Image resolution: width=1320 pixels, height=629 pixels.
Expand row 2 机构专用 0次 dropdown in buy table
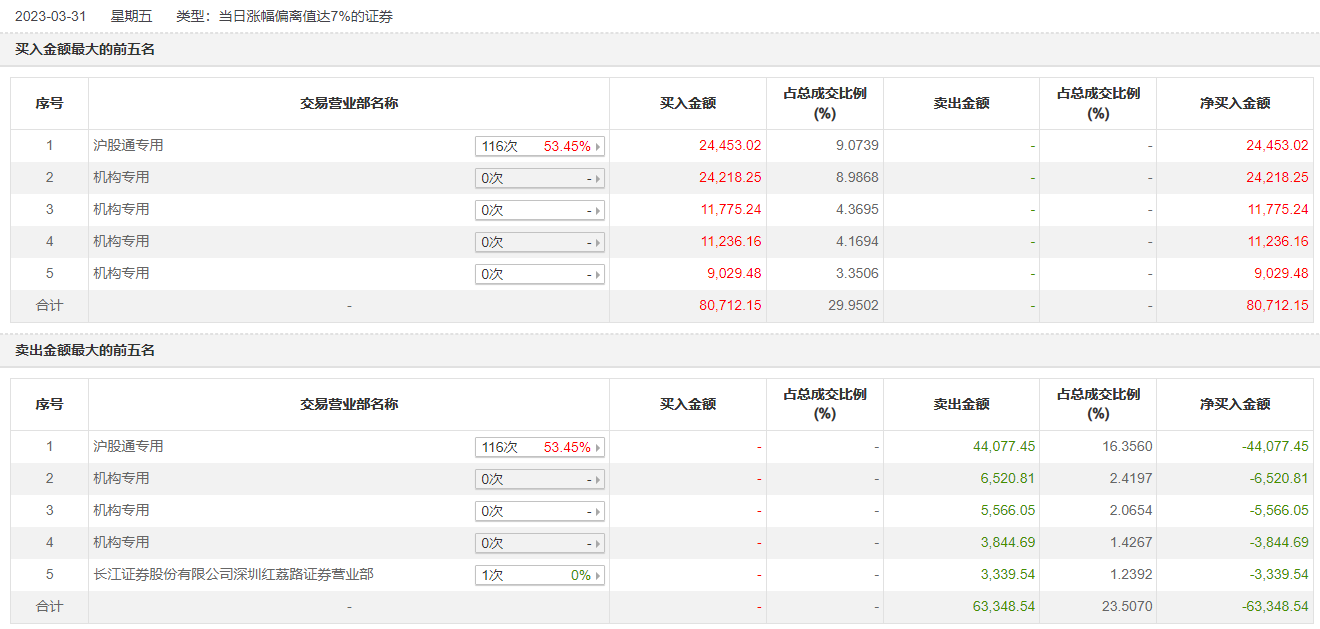point(540,179)
